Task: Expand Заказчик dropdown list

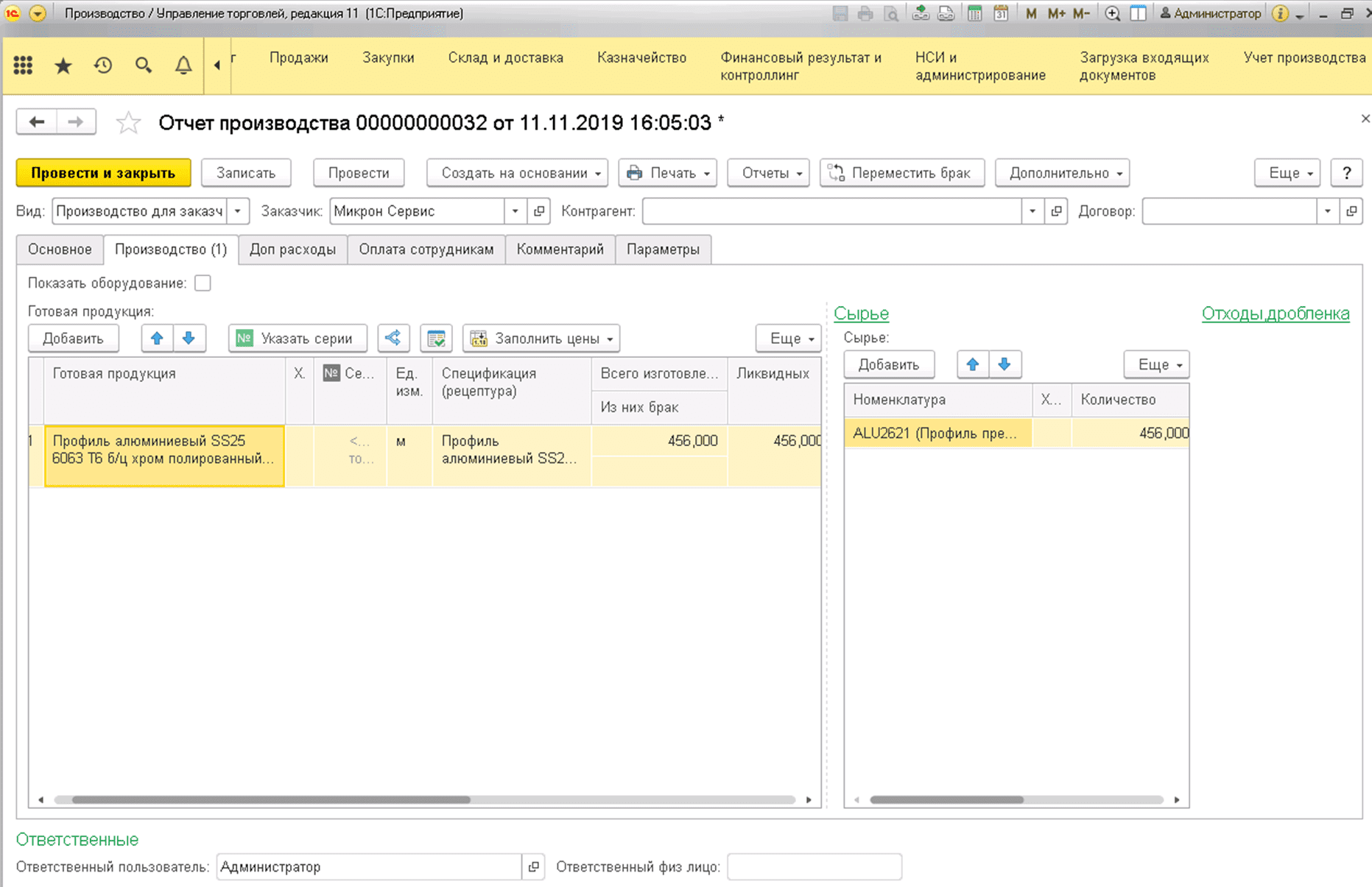Action: 516,211
